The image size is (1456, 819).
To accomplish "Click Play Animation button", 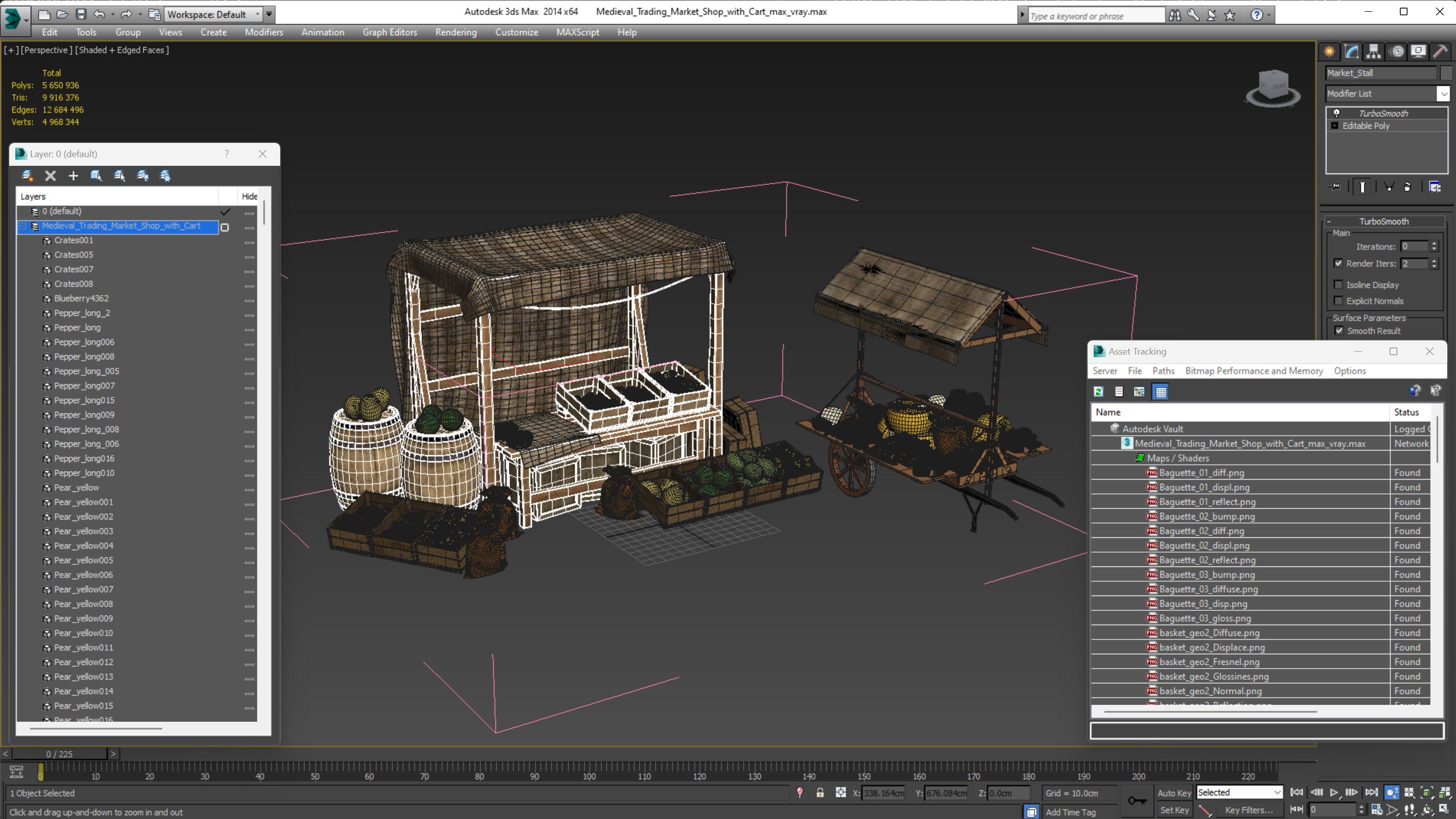I will pyautogui.click(x=1334, y=792).
